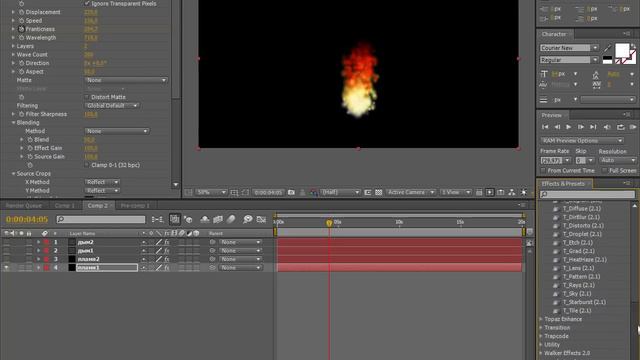Open the Filtering Global Default dropdown

(x=112, y=106)
